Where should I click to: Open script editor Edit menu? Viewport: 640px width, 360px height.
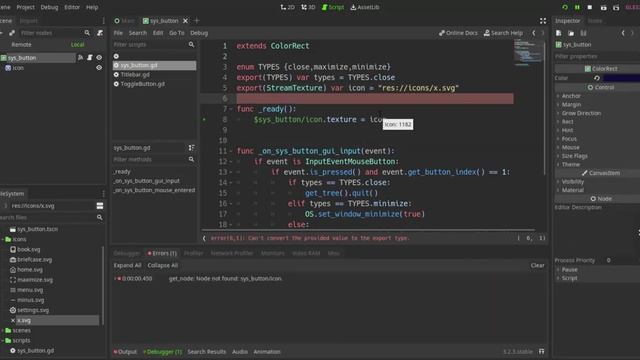[x=158, y=33]
